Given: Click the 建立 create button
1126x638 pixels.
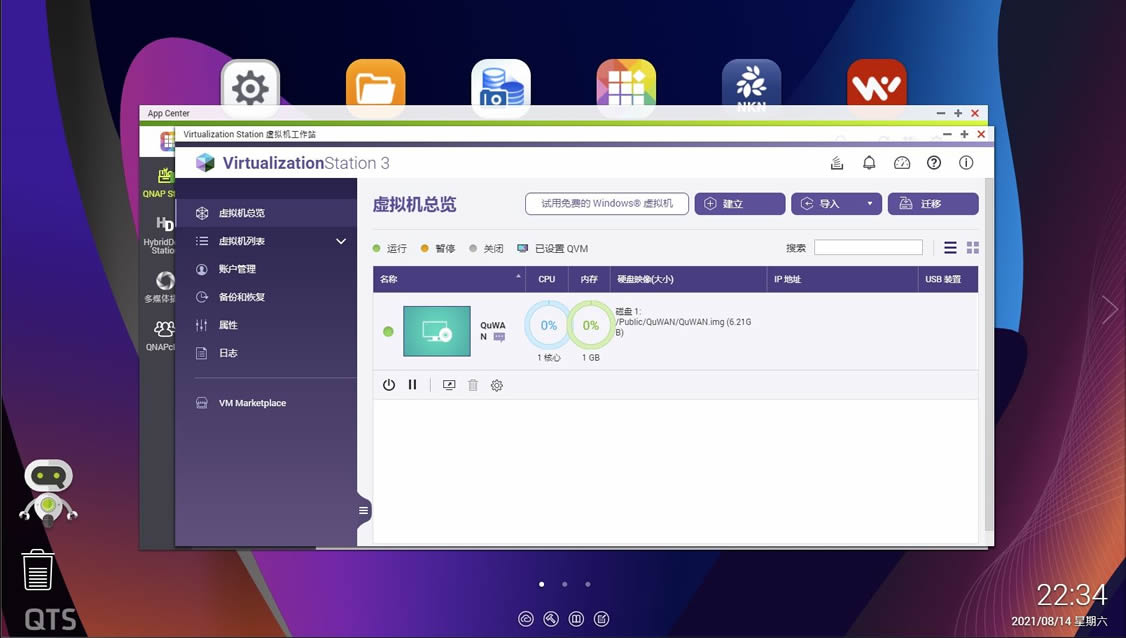Looking at the screenshot, I should point(740,204).
